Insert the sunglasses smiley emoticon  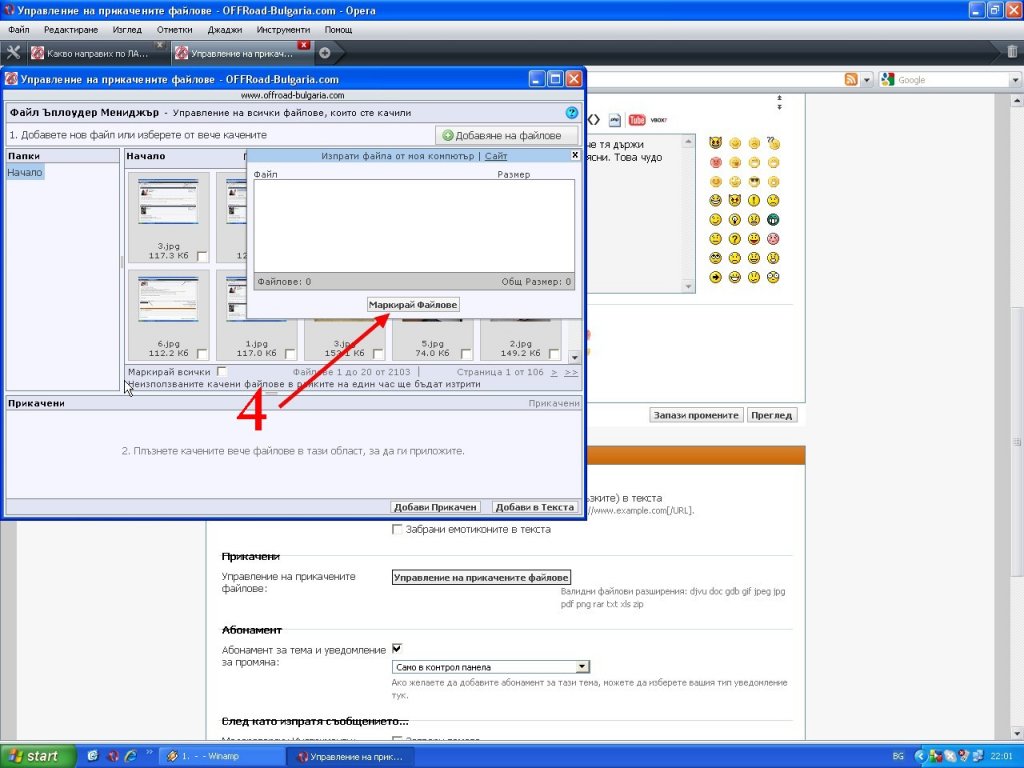coord(754,182)
